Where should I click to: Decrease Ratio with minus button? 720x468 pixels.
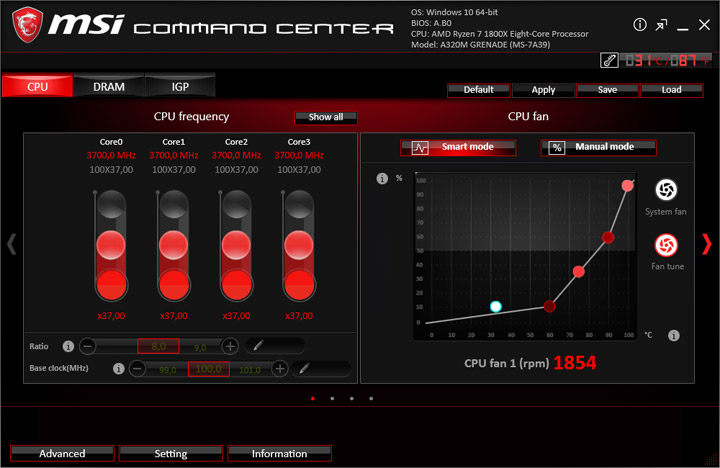(88, 346)
